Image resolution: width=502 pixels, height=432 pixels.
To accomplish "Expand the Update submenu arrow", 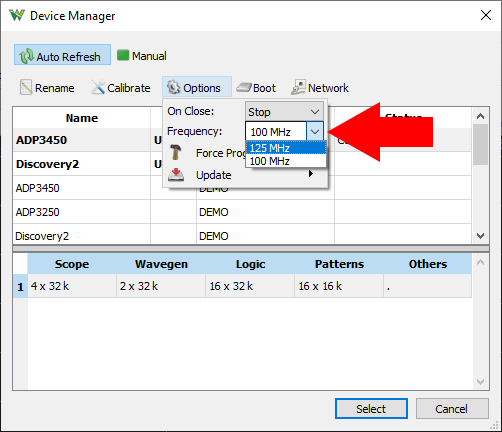I will tap(311, 174).
